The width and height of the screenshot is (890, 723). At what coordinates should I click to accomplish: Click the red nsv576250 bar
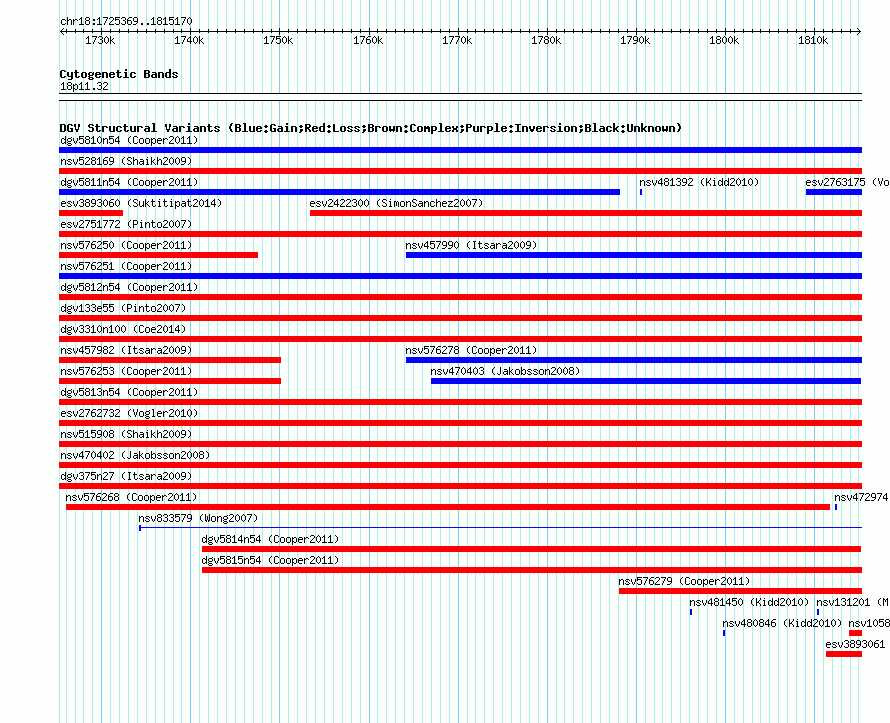[158, 255]
